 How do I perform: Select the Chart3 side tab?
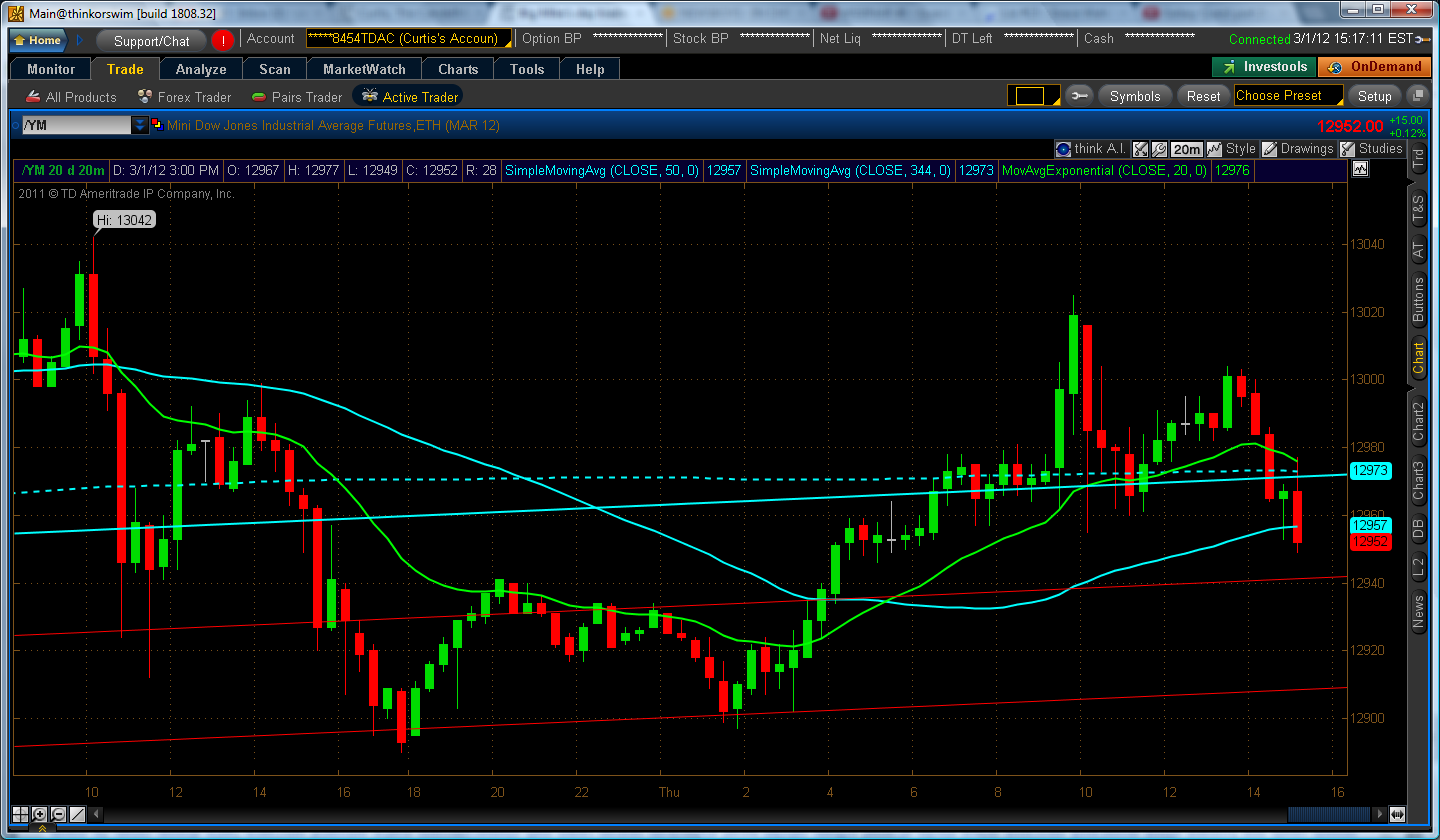(x=1418, y=481)
